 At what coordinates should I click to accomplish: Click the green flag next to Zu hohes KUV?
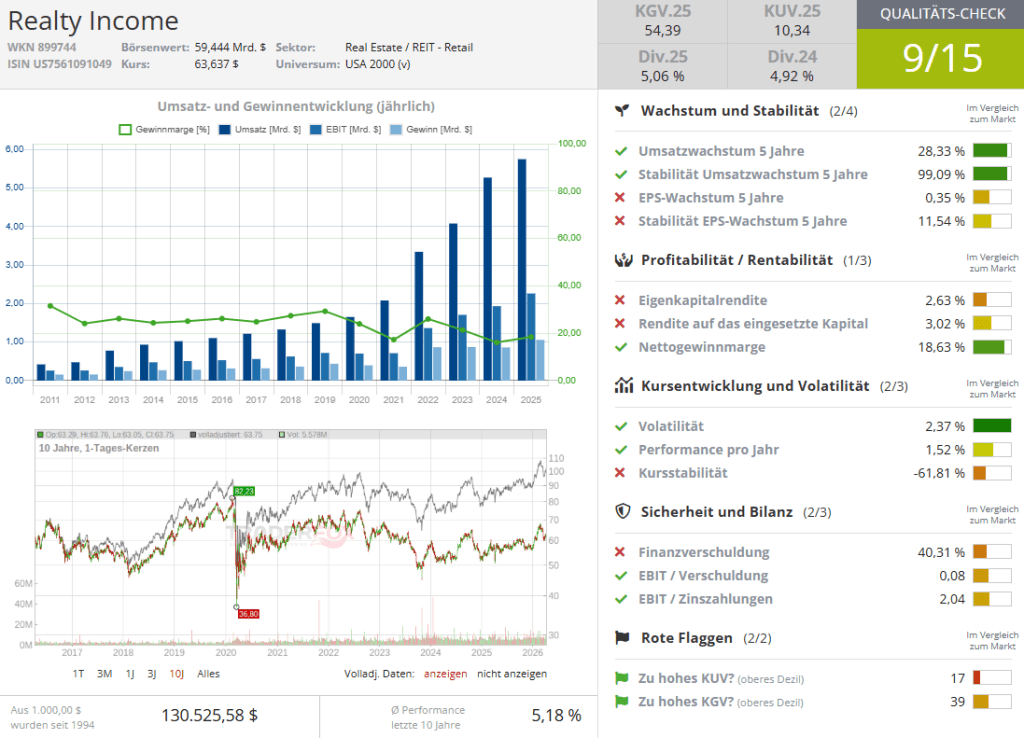tap(622, 679)
